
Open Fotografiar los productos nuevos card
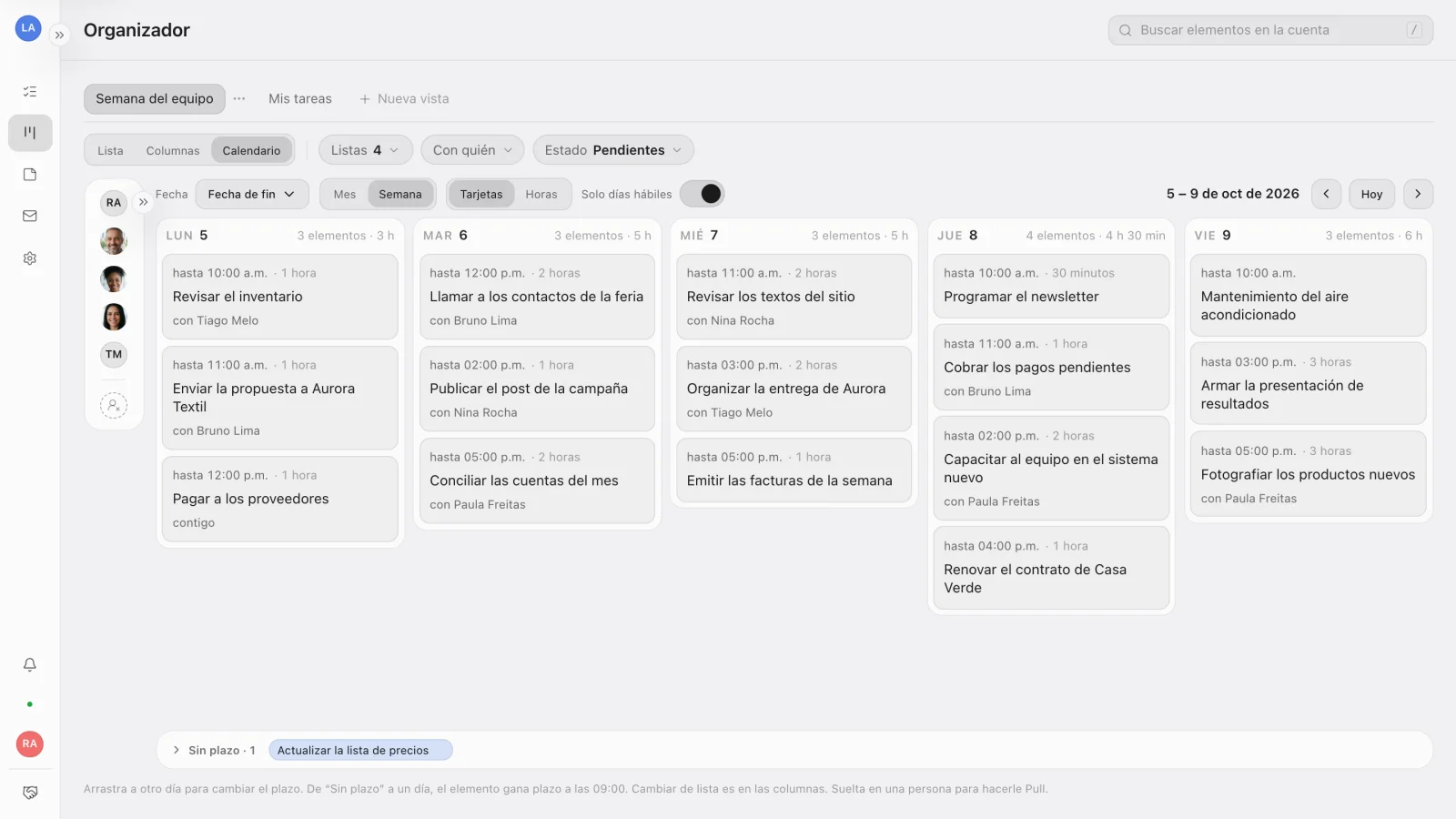point(1308,474)
